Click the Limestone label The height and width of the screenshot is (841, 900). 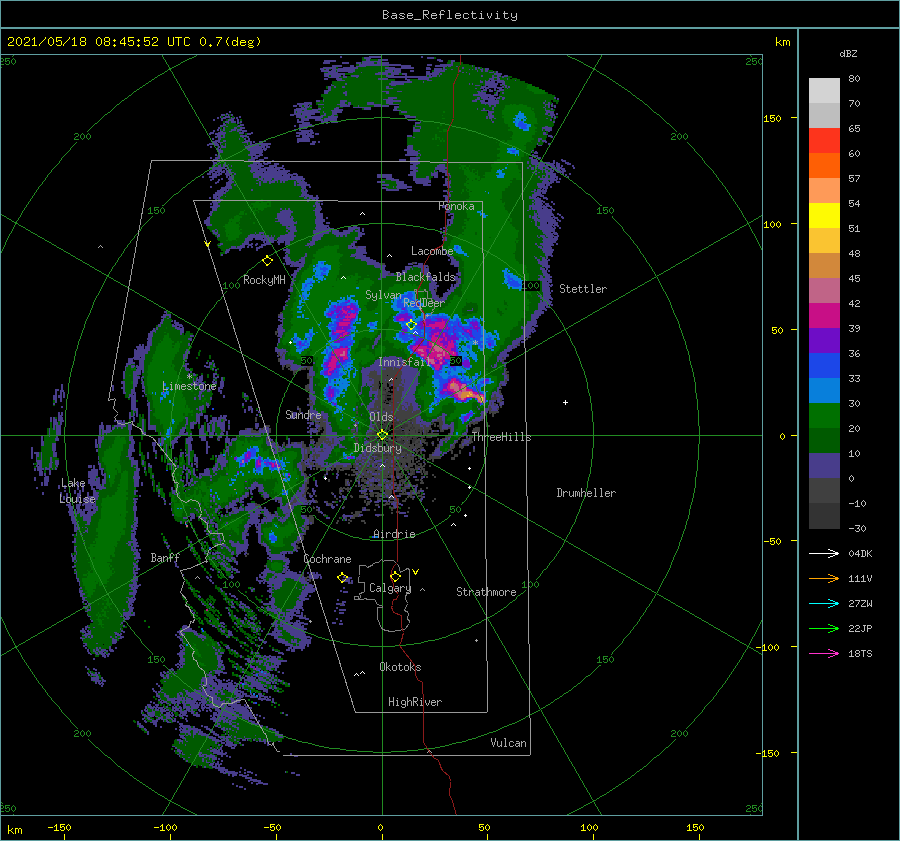189,386
